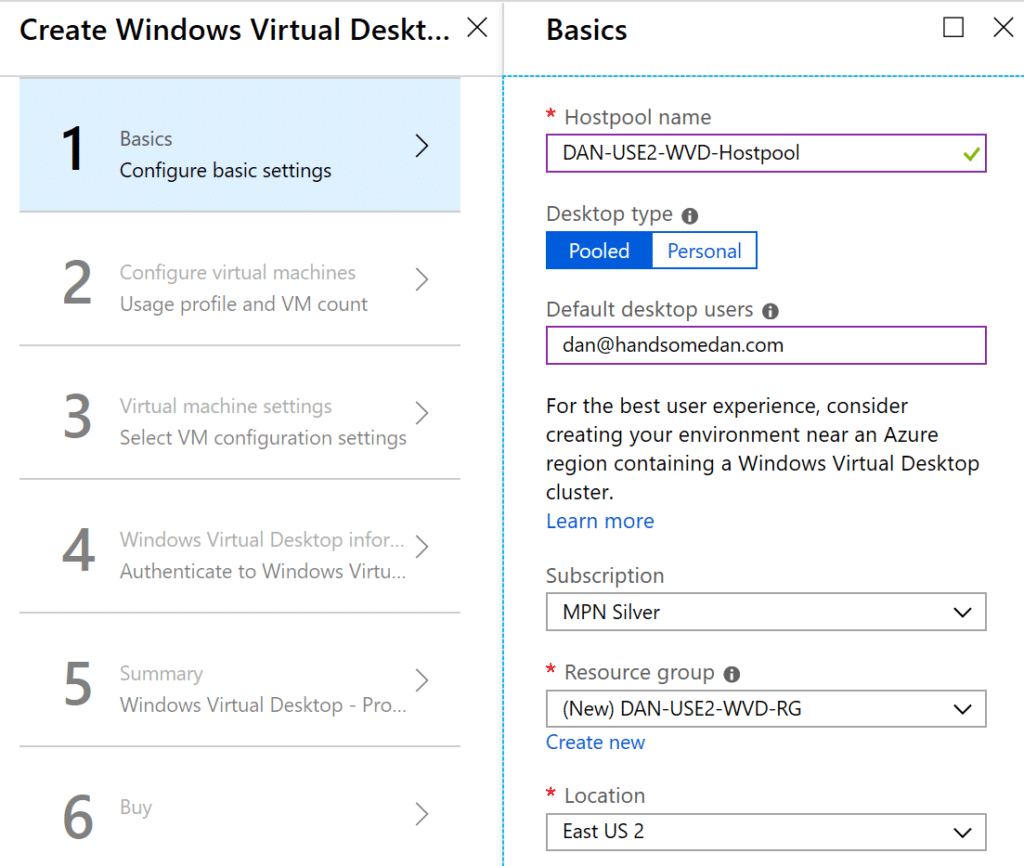Image resolution: width=1024 pixels, height=866 pixels.
Task: Select the Personal desktop type
Action: point(704,250)
